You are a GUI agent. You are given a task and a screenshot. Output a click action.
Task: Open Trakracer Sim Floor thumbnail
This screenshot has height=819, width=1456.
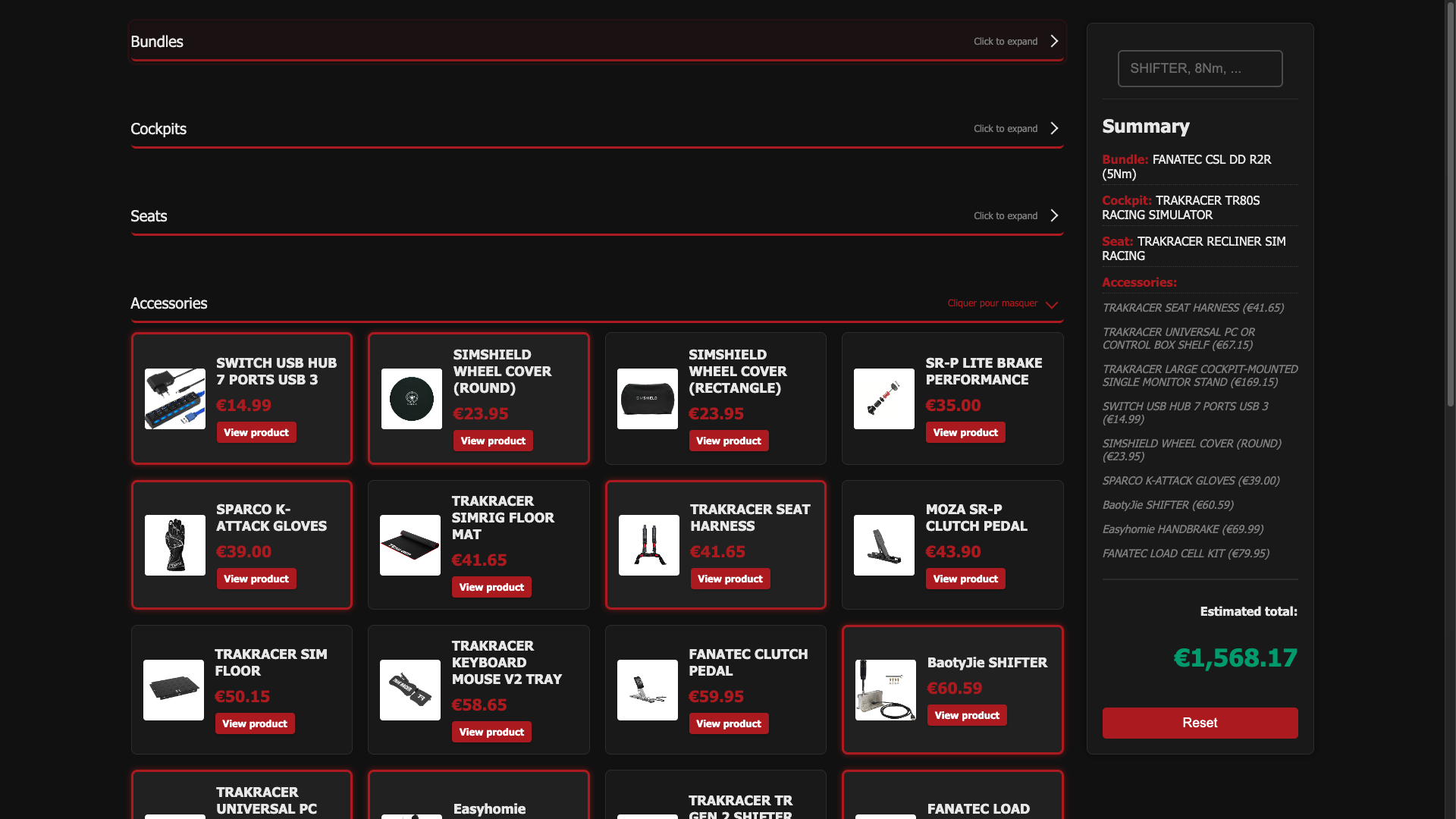(174, 690)
